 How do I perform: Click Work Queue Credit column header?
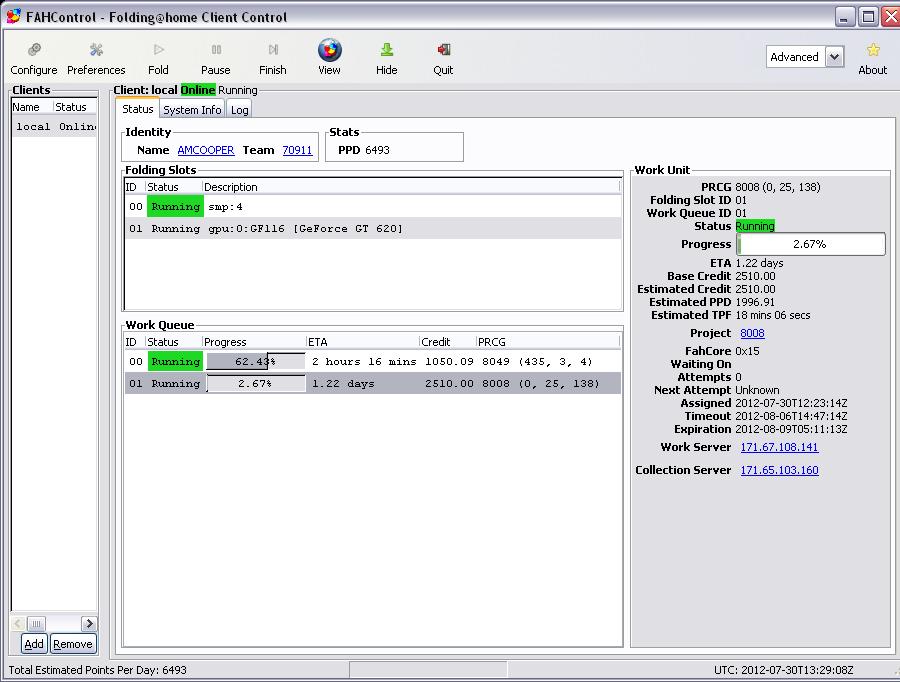[x=448, y=342]
